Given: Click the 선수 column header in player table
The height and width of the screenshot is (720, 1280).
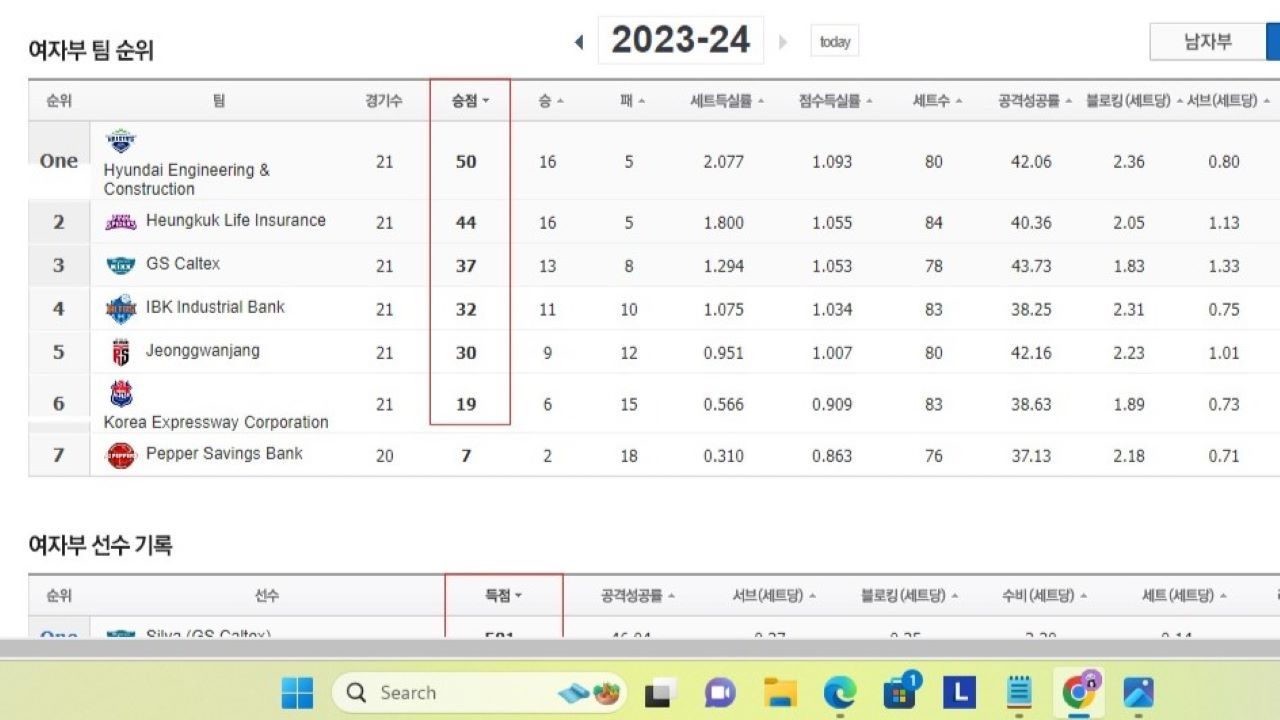Looking at the screenshot, I should click(266, 595).
